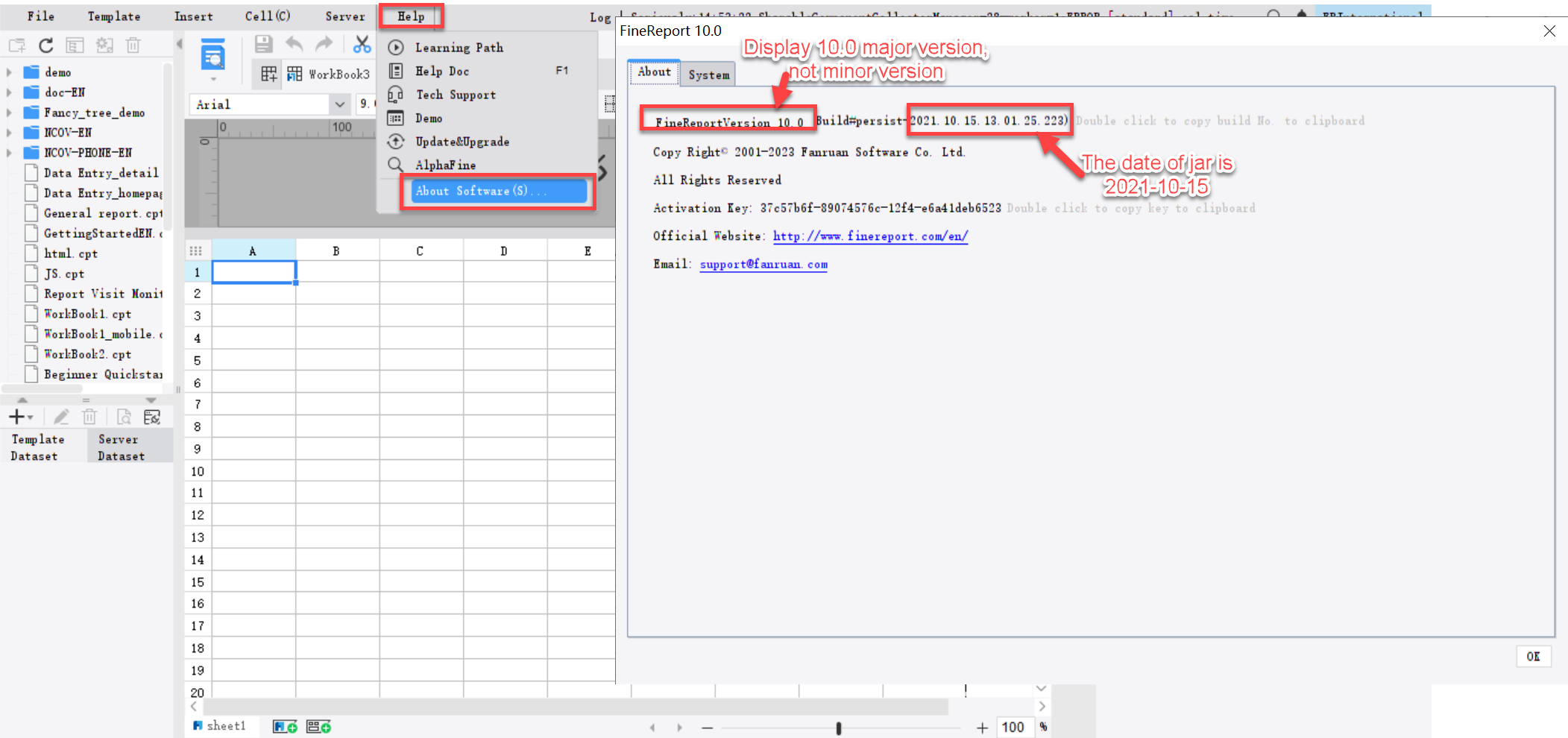1568x738 pixels.
Task: Click column header B
Action: click(336, 250)
